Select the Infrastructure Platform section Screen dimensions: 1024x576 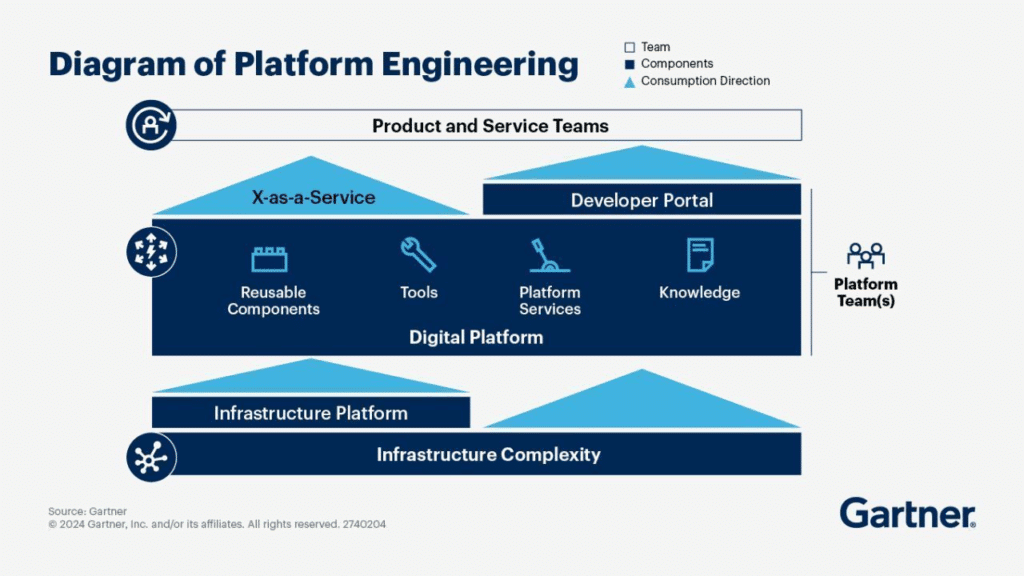[310, 412]
